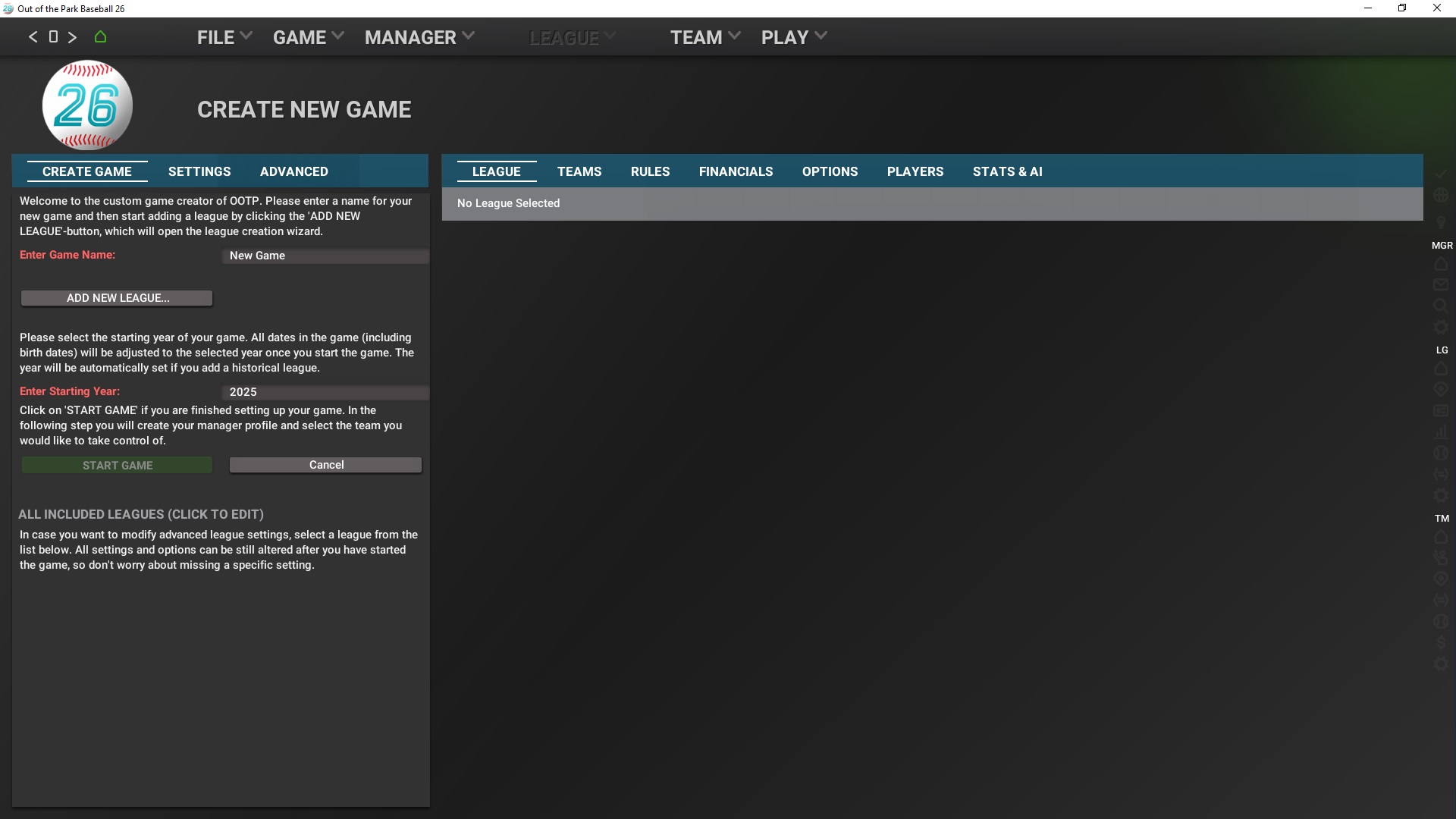This screenshot has width=1456, height=819.
Task: Open the ADVANCED tab
Action: [294, 171]
